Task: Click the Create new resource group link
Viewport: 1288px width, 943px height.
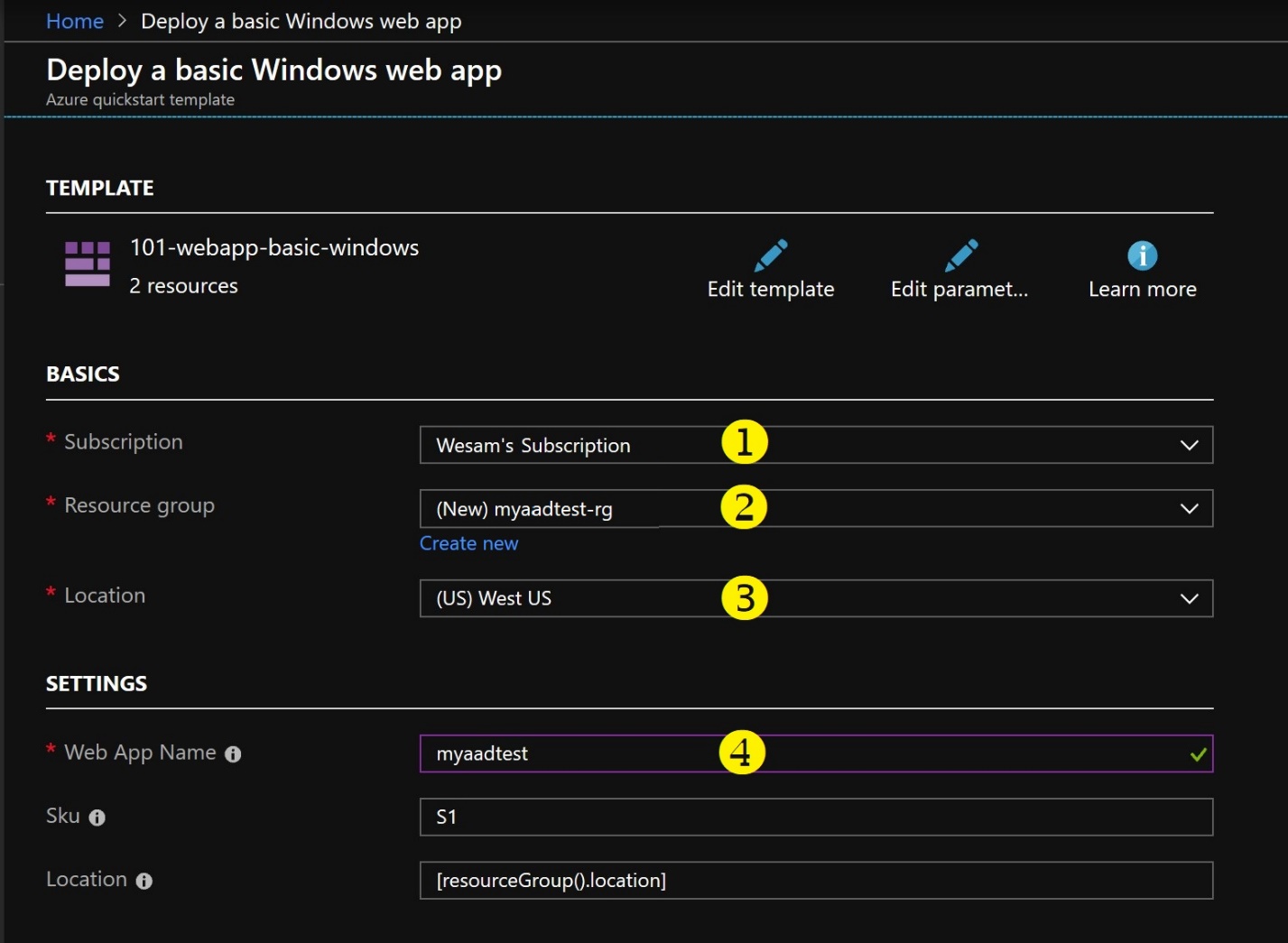Action: (468, 543)
